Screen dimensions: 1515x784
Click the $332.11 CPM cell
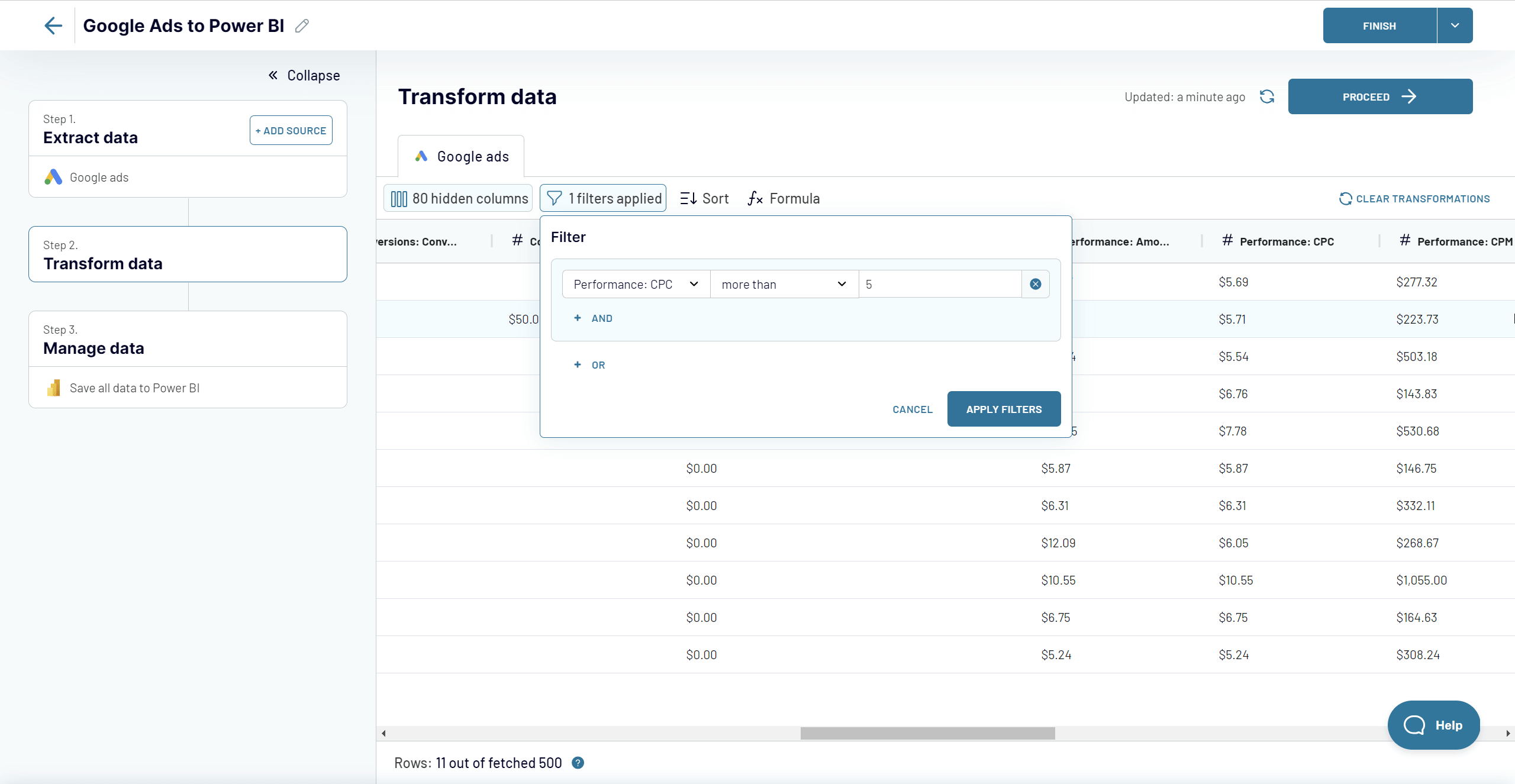[1416, 505]
